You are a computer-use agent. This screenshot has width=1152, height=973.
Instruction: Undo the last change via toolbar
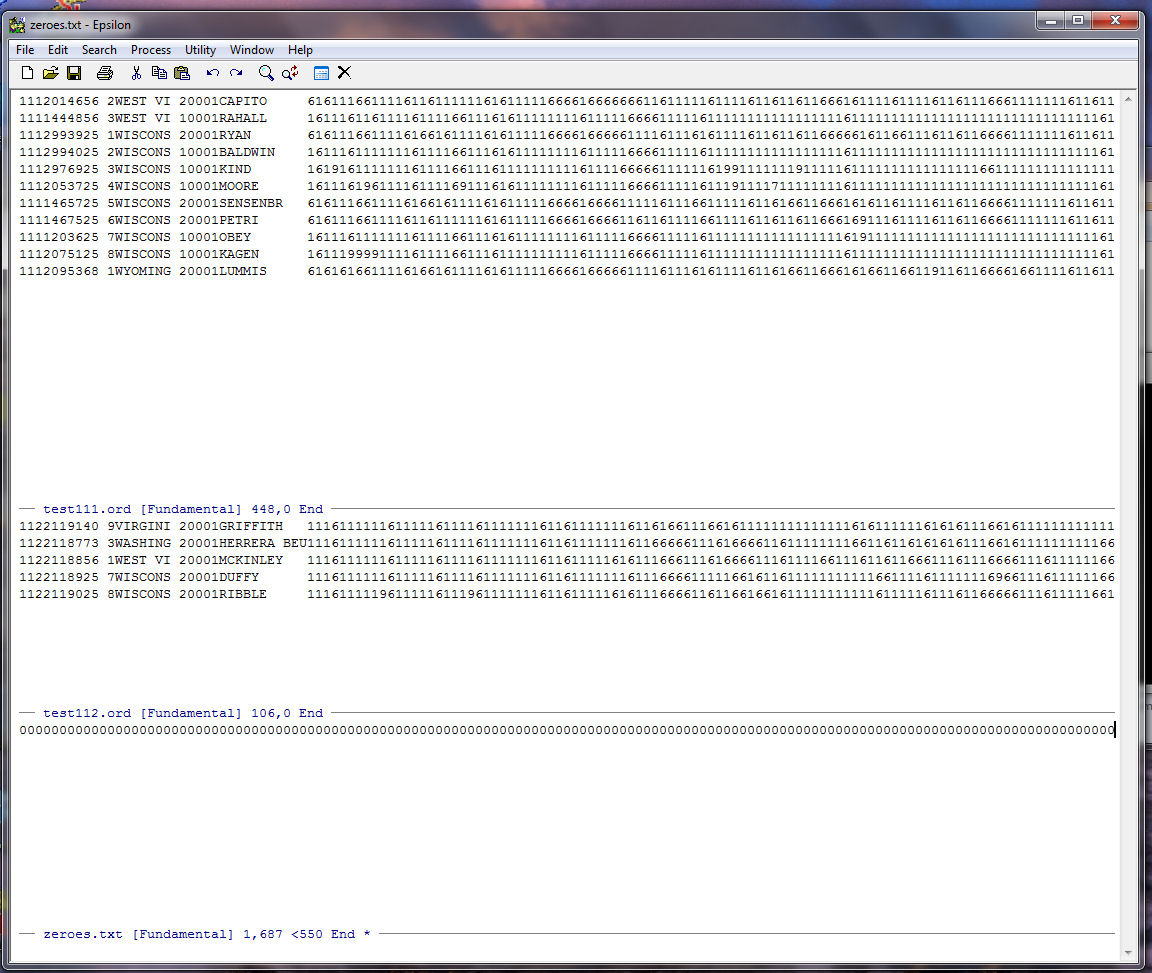click(213, 73)
